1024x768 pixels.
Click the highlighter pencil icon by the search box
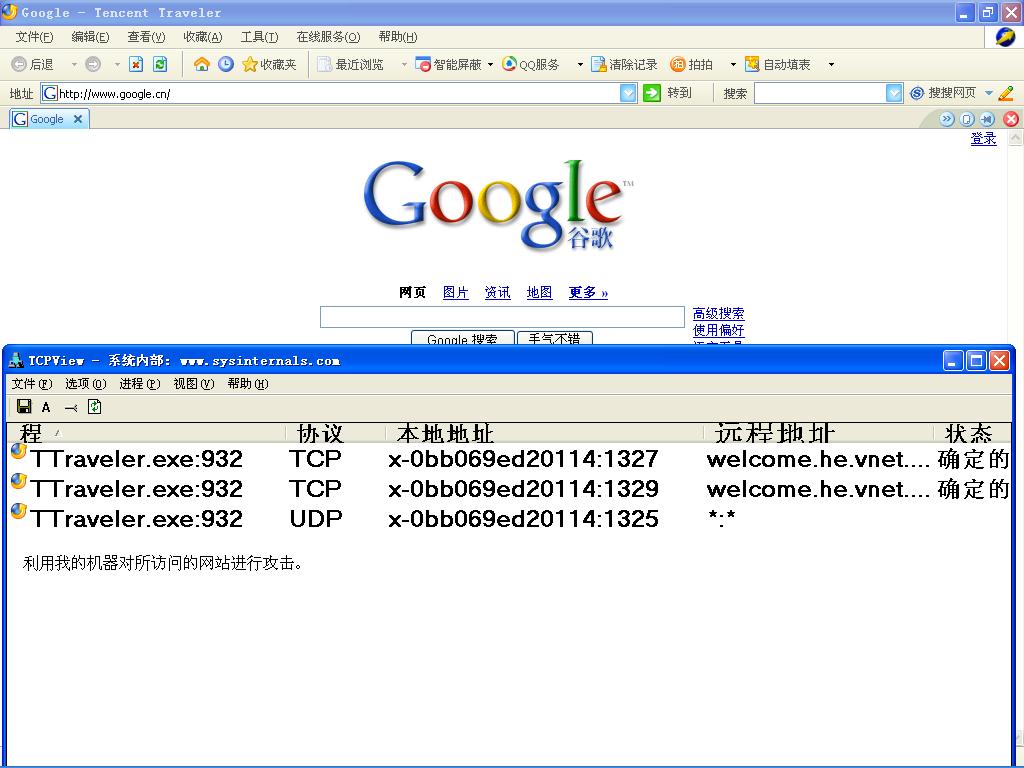[1006, 93]
